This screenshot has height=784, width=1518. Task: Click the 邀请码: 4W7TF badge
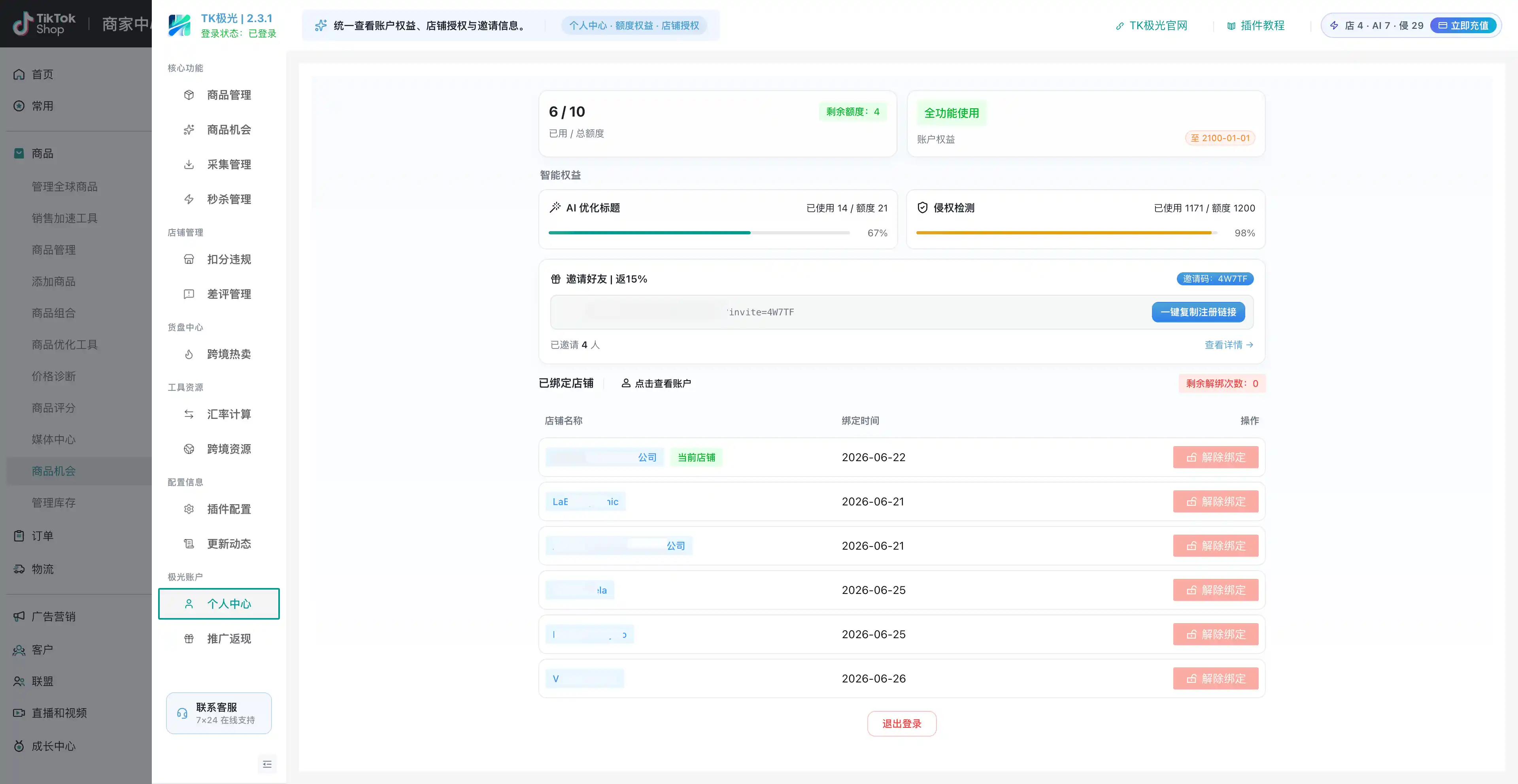1215,279
